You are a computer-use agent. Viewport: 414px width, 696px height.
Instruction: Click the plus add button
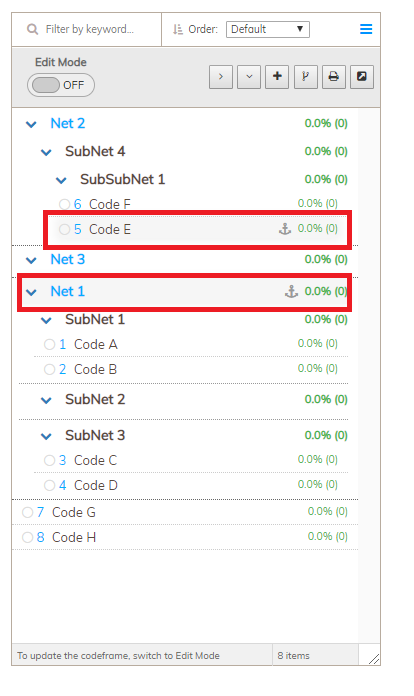(277, 77)
